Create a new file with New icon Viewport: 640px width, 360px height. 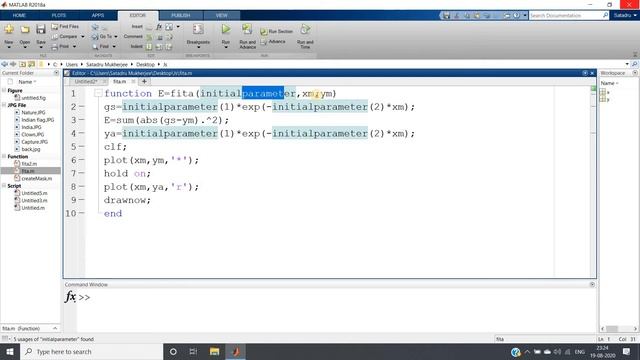(x=9, y=29)
